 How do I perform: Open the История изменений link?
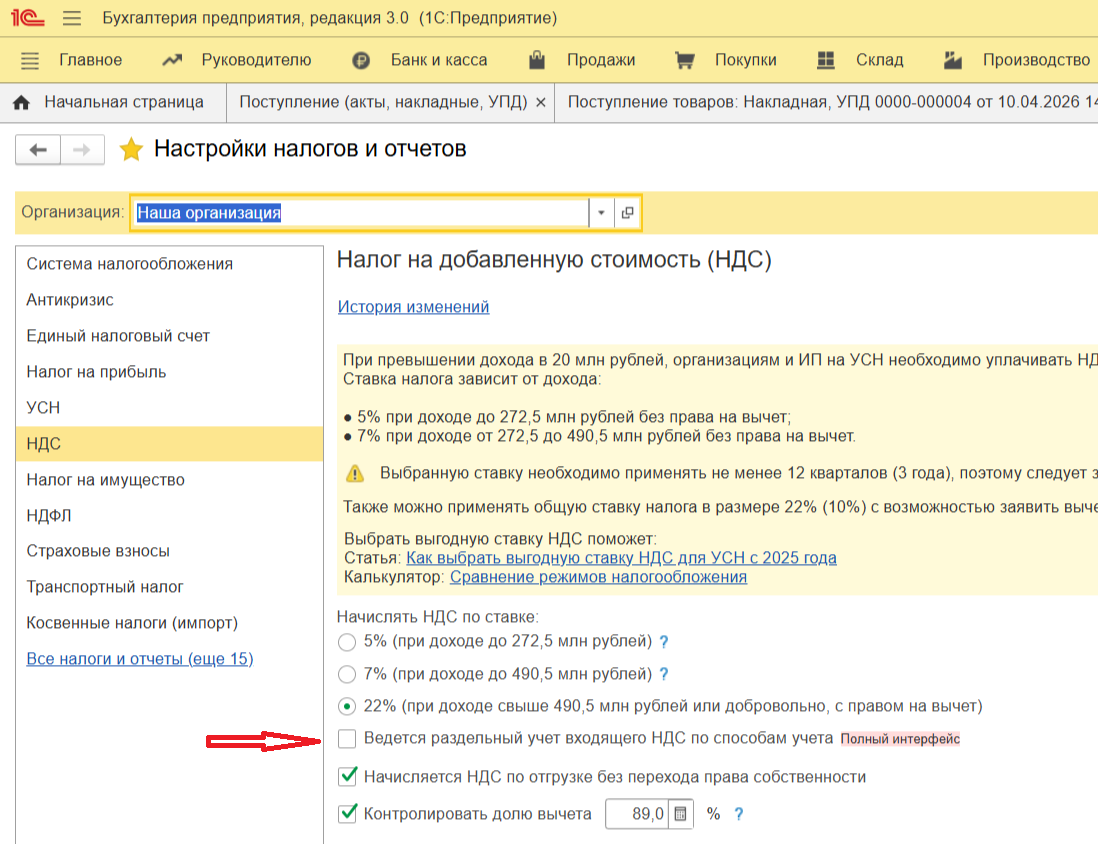[413, 307]
